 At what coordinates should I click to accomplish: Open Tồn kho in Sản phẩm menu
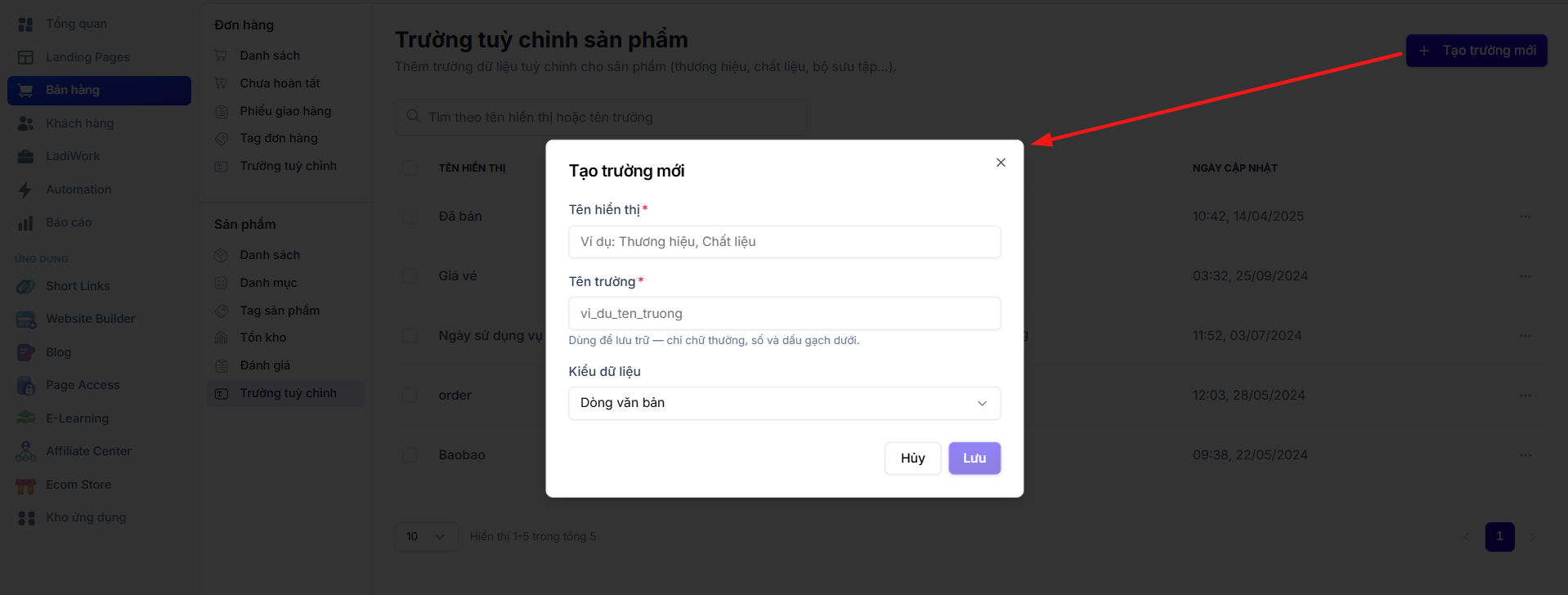pyautogui.click(x=262, y=338)
